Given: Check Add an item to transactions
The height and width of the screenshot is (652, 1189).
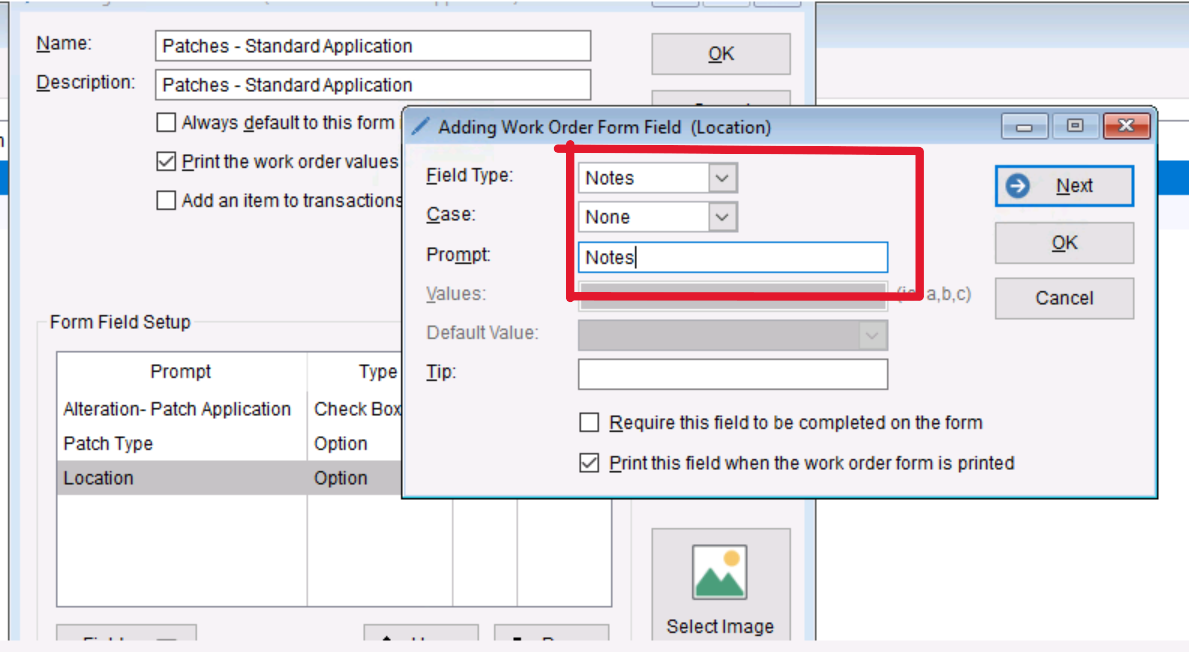Looking at the screenshot, I should [166, 200].
